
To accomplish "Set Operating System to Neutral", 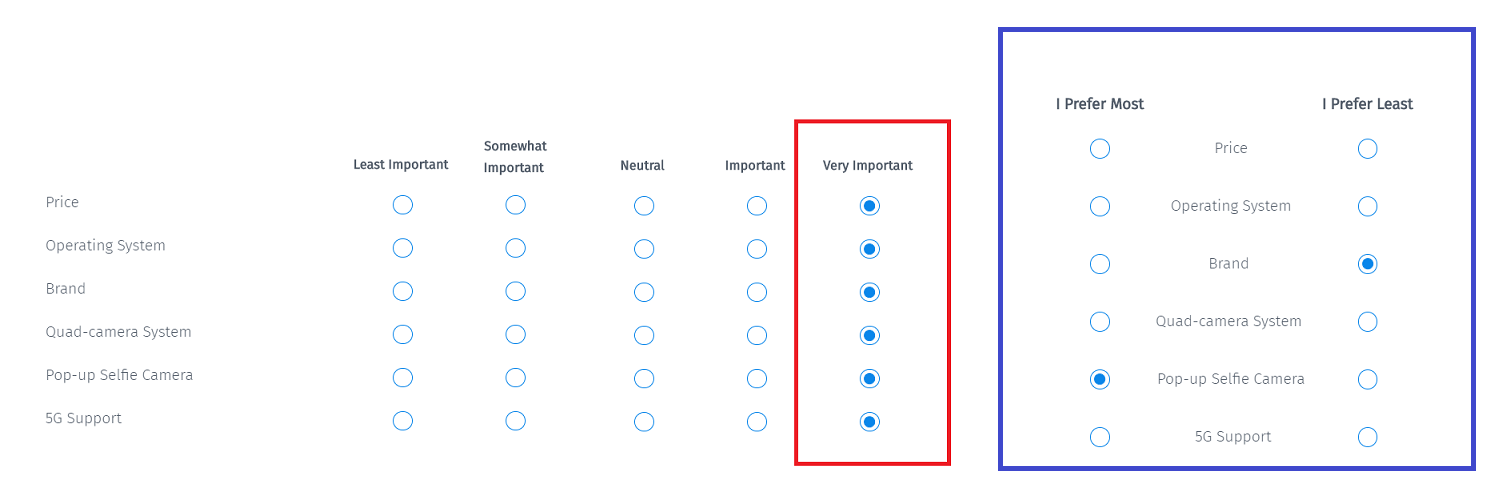I will [644, 248].
